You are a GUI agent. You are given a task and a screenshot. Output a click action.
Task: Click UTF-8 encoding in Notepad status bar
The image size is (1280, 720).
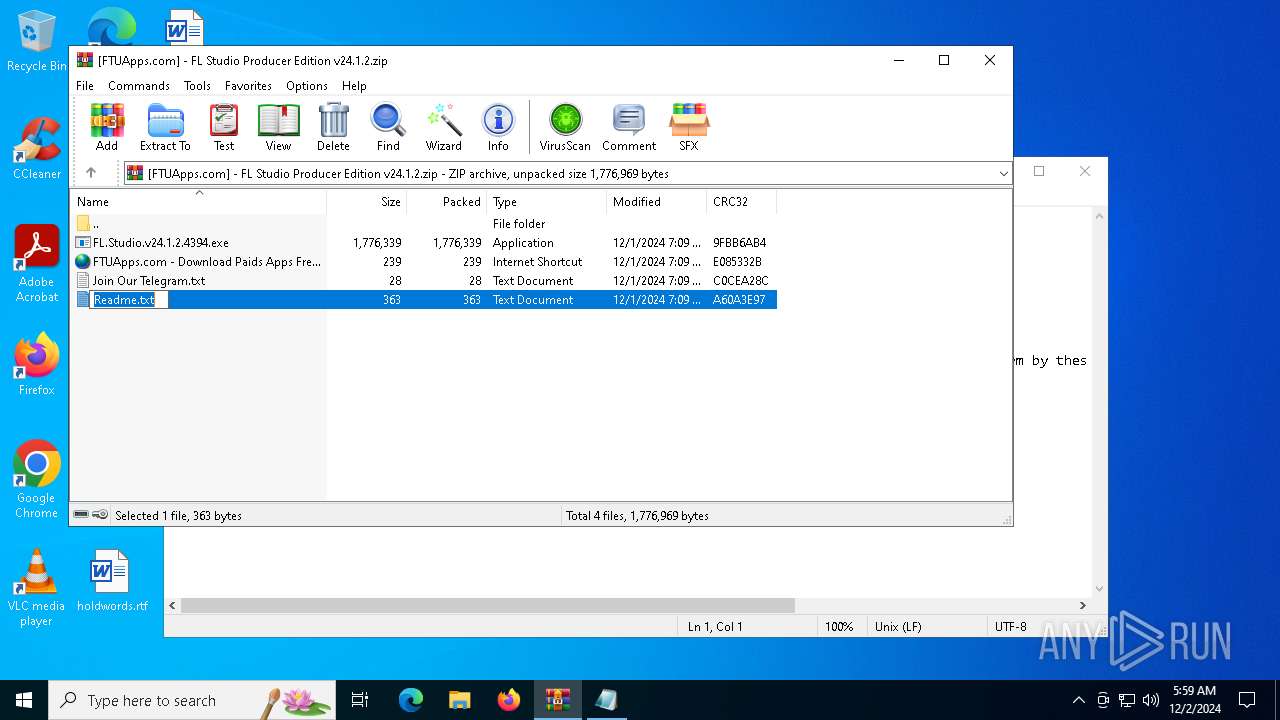(1010, 627)
